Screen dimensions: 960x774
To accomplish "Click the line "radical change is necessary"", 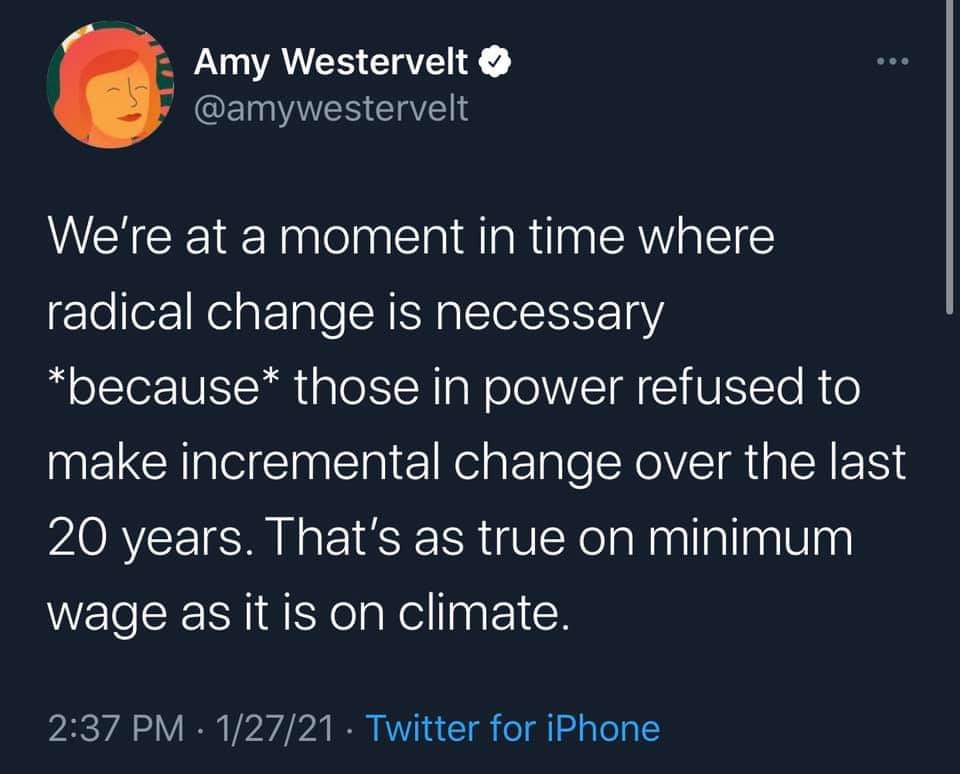I will pyautogui.click(x=355, y=315).
